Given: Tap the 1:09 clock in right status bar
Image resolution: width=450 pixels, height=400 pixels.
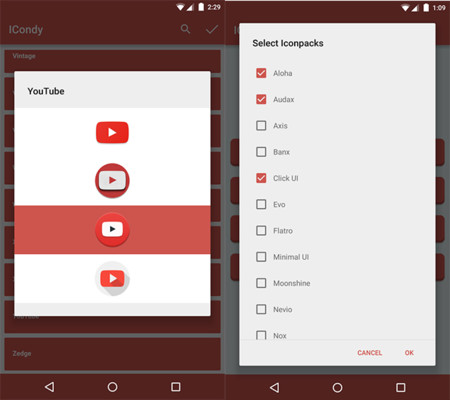Looking at the screenshot, I should (x=439, y=8).
